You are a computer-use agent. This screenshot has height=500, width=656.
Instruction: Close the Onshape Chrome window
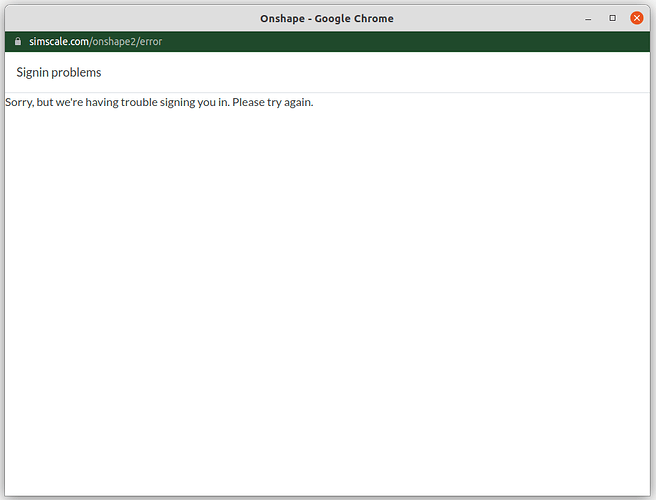tap(636, 18)
